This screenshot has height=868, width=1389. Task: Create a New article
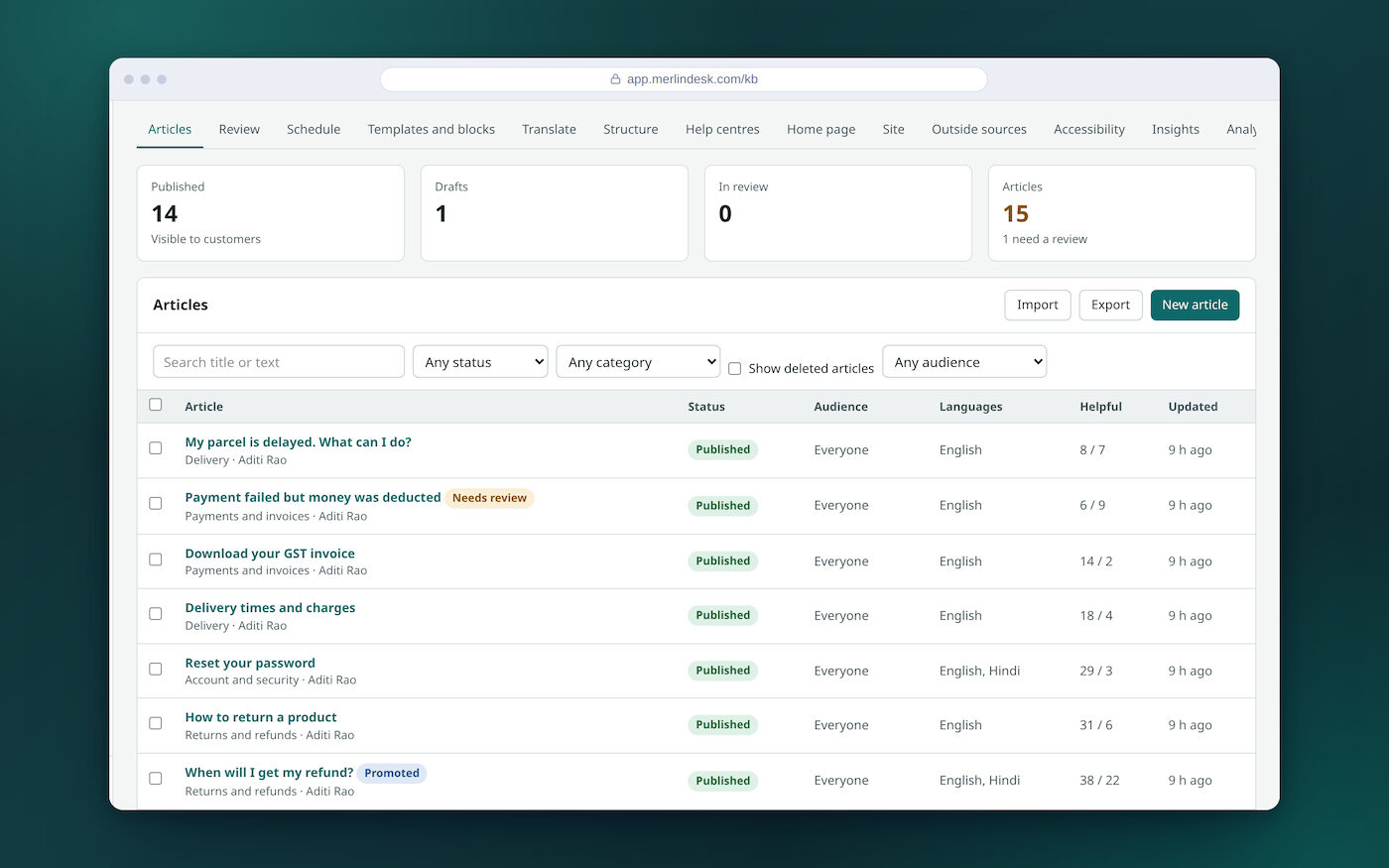[1196, 305]
